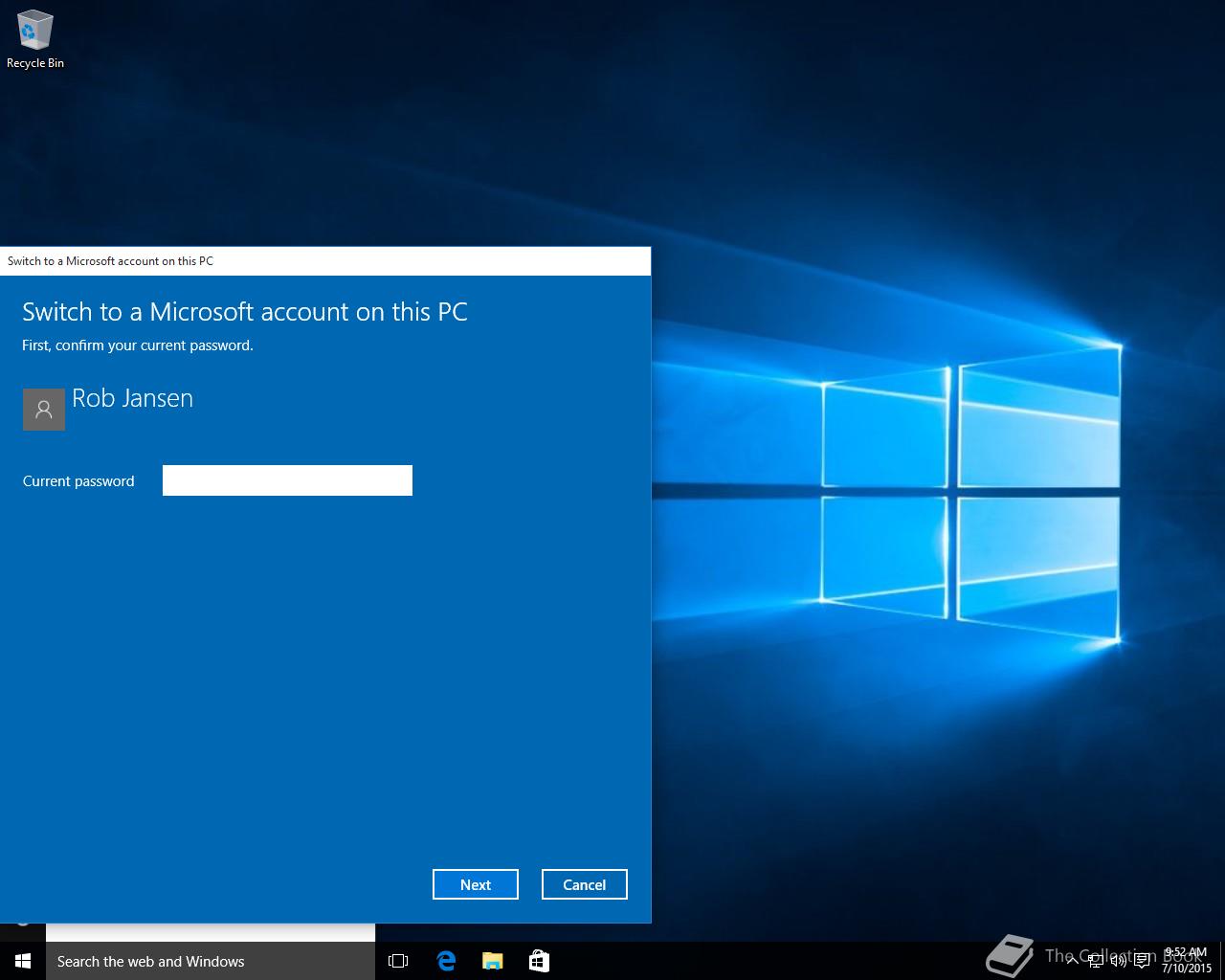Click the Next button

[x=476, y=884]
